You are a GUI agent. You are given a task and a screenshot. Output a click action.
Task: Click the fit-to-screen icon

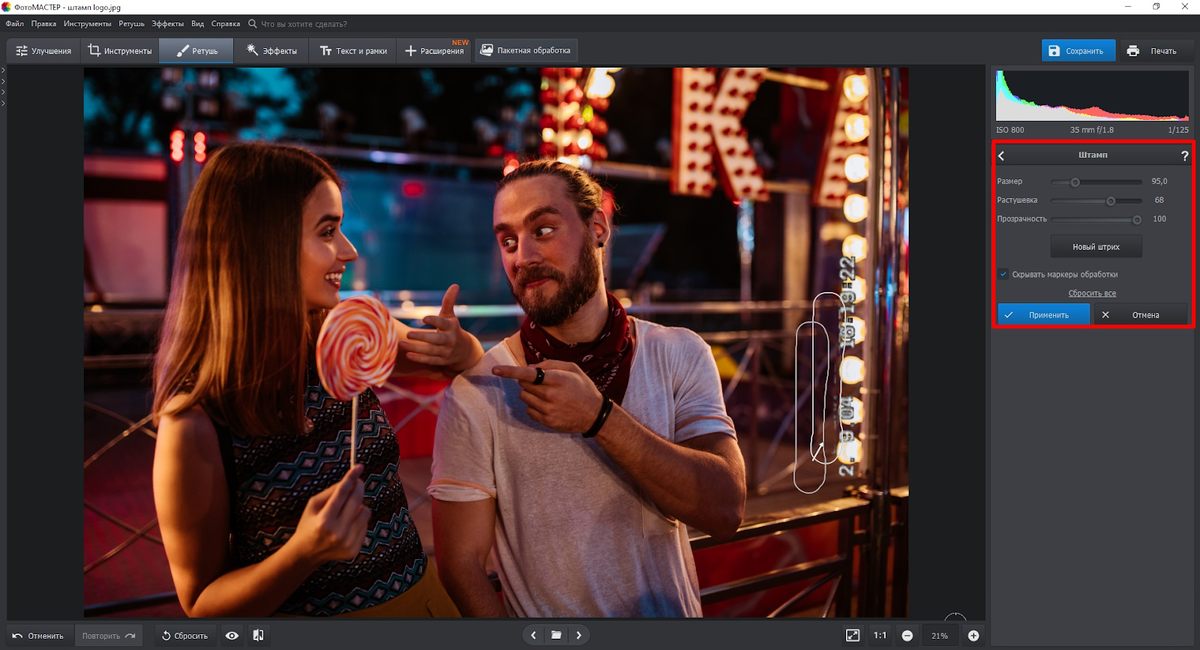pos(852,635)
